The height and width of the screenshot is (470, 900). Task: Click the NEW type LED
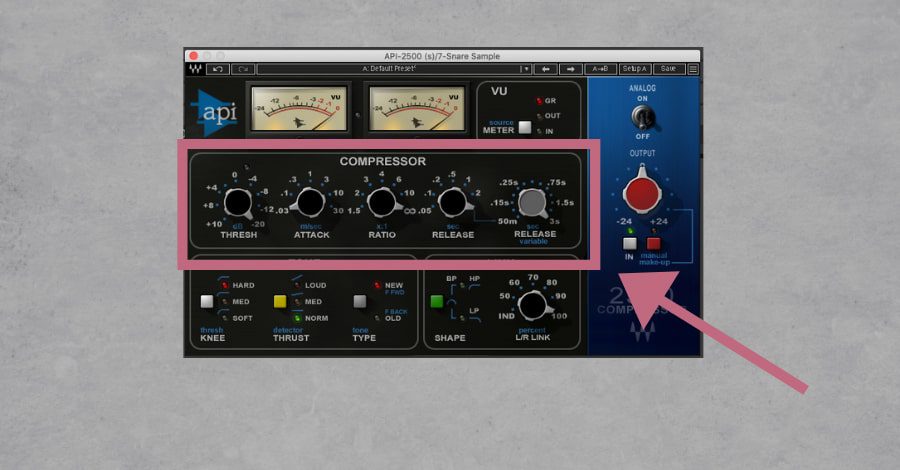(377, 285)
